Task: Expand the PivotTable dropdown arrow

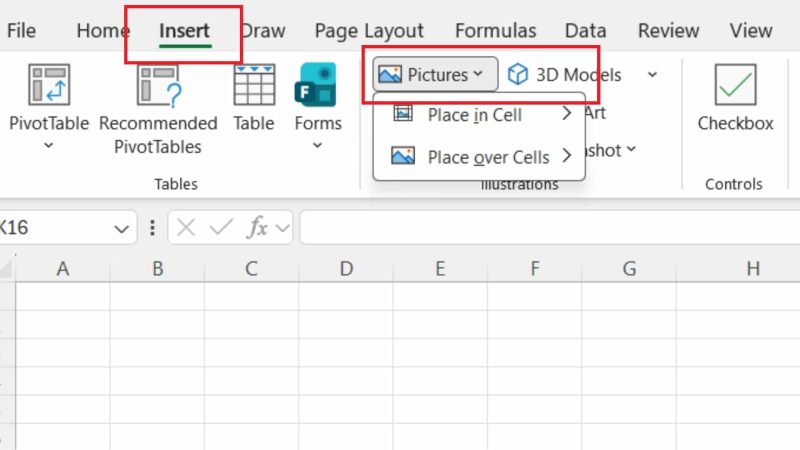Action: [x=48, y=146]
